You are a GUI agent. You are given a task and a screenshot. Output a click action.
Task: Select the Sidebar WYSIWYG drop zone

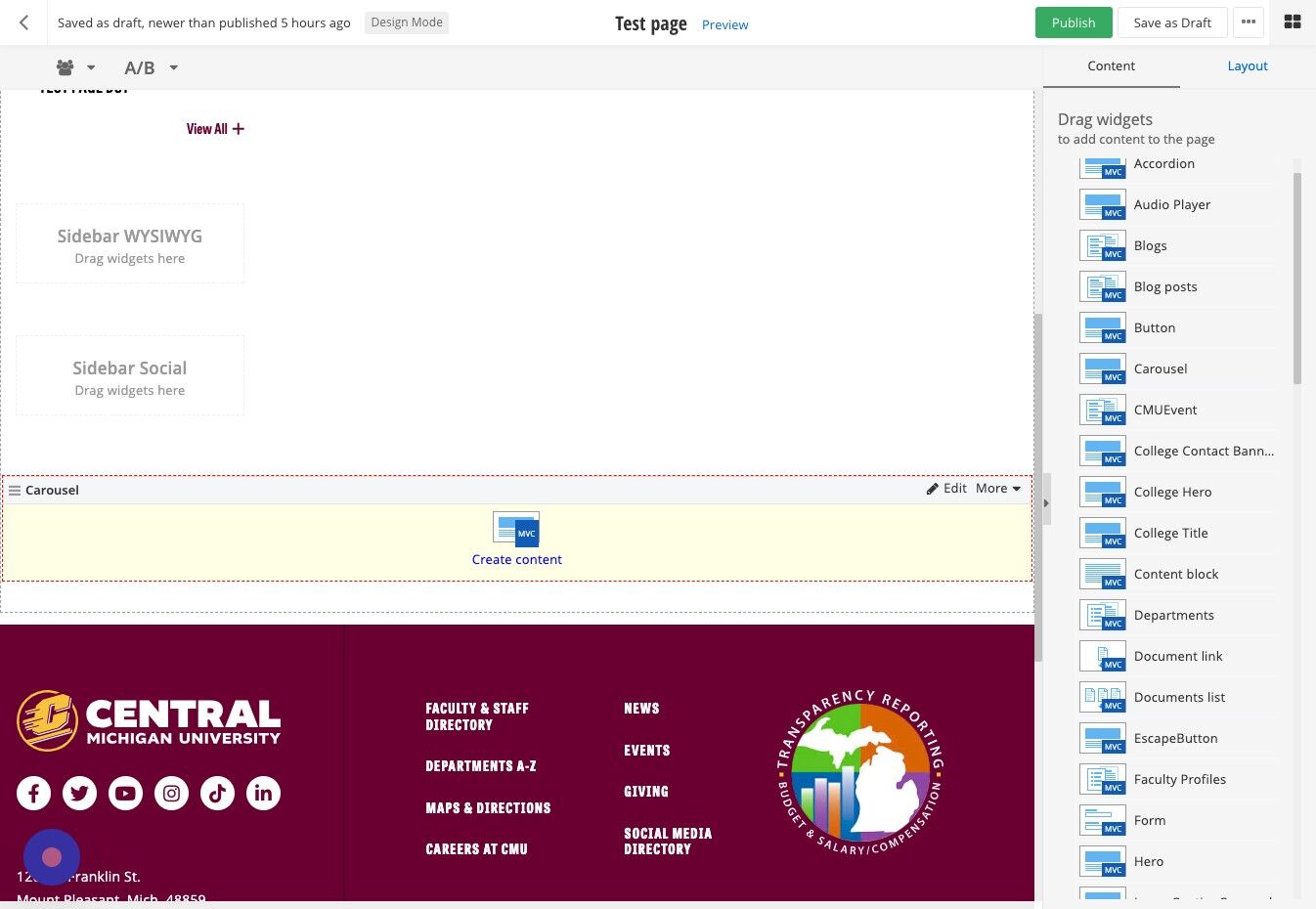pyautogui.click(x=130, y=243)
